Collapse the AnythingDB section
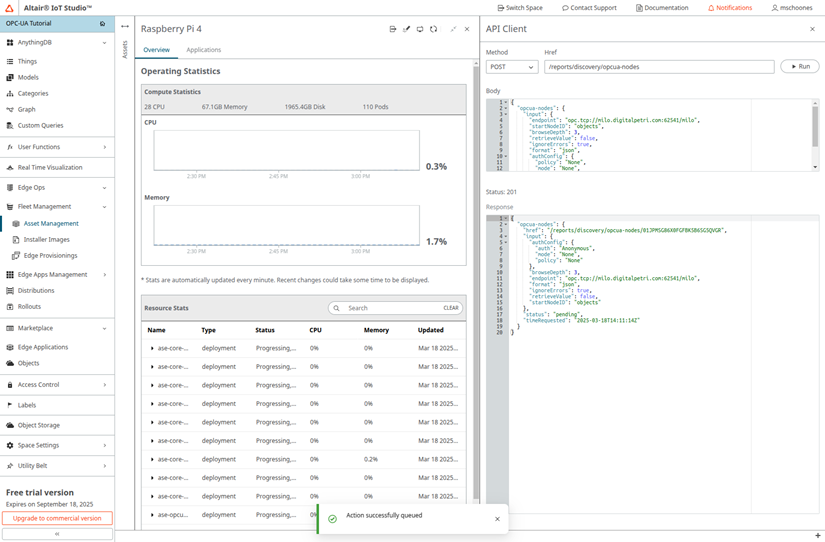The image size is (825, 542). point(104,43)
